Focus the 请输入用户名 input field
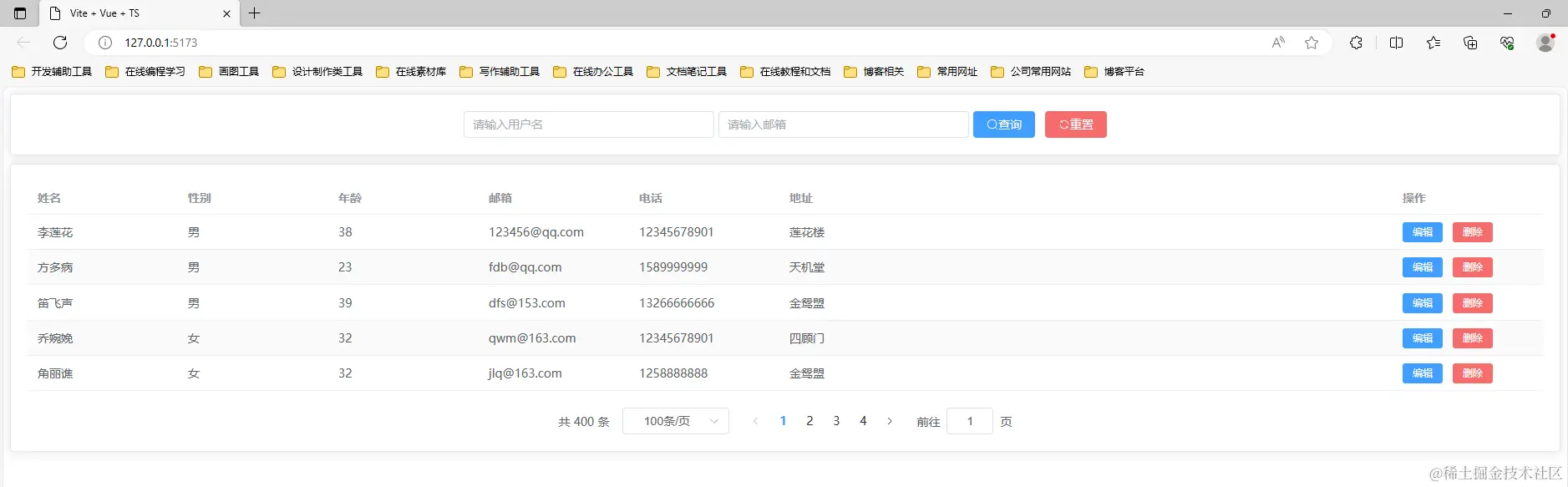The image size is (1568, 487). click(589, 124)
